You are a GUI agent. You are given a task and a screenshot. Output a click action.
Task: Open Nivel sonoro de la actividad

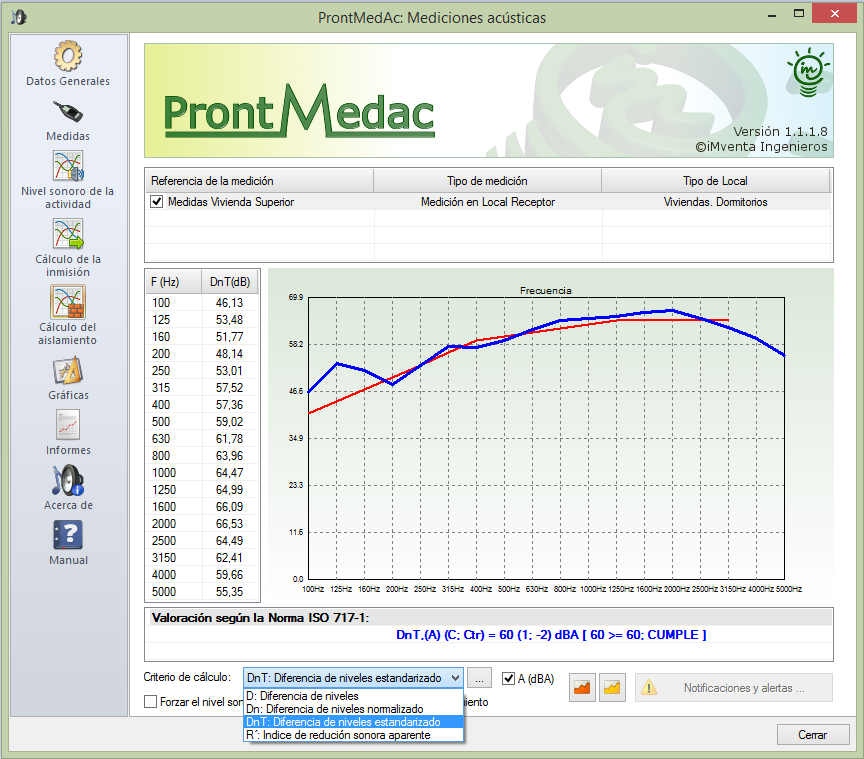pos(68,166)
